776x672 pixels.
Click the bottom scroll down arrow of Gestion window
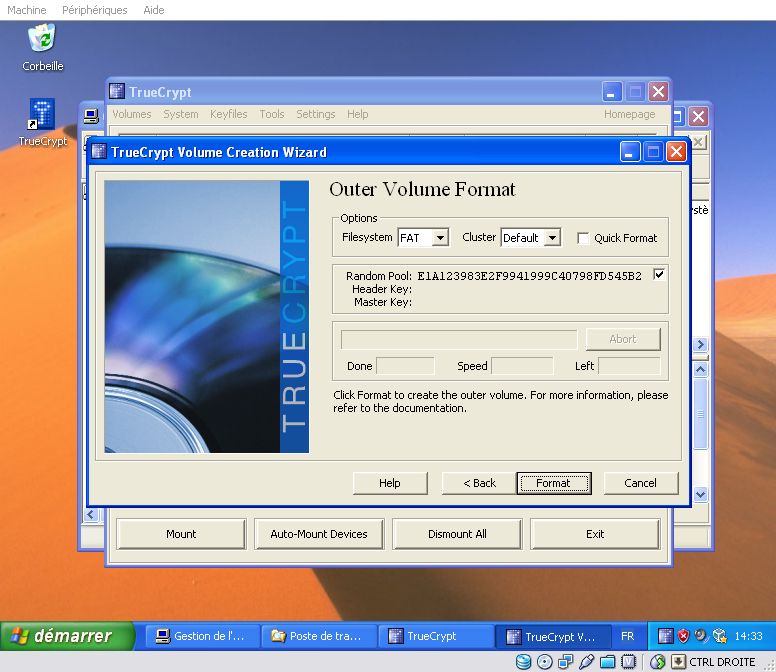point(700,494)
